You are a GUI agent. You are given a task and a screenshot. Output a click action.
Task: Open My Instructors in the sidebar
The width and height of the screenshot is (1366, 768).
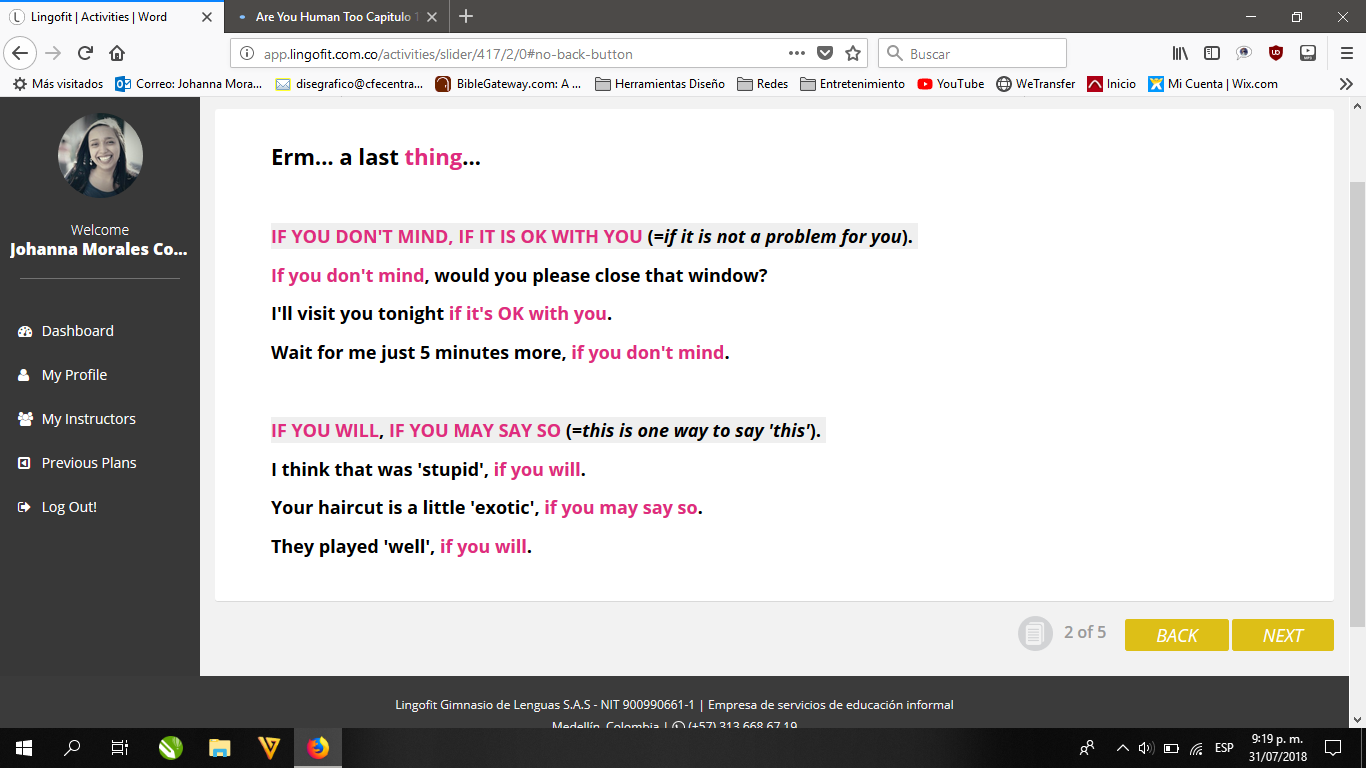click(x=88, y=419)
